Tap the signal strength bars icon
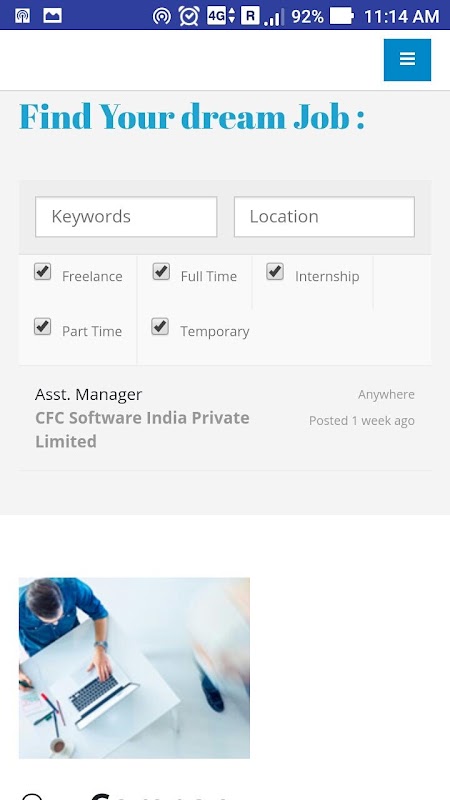The height and width of the screenshot is (800, 450). click(273, 17)
